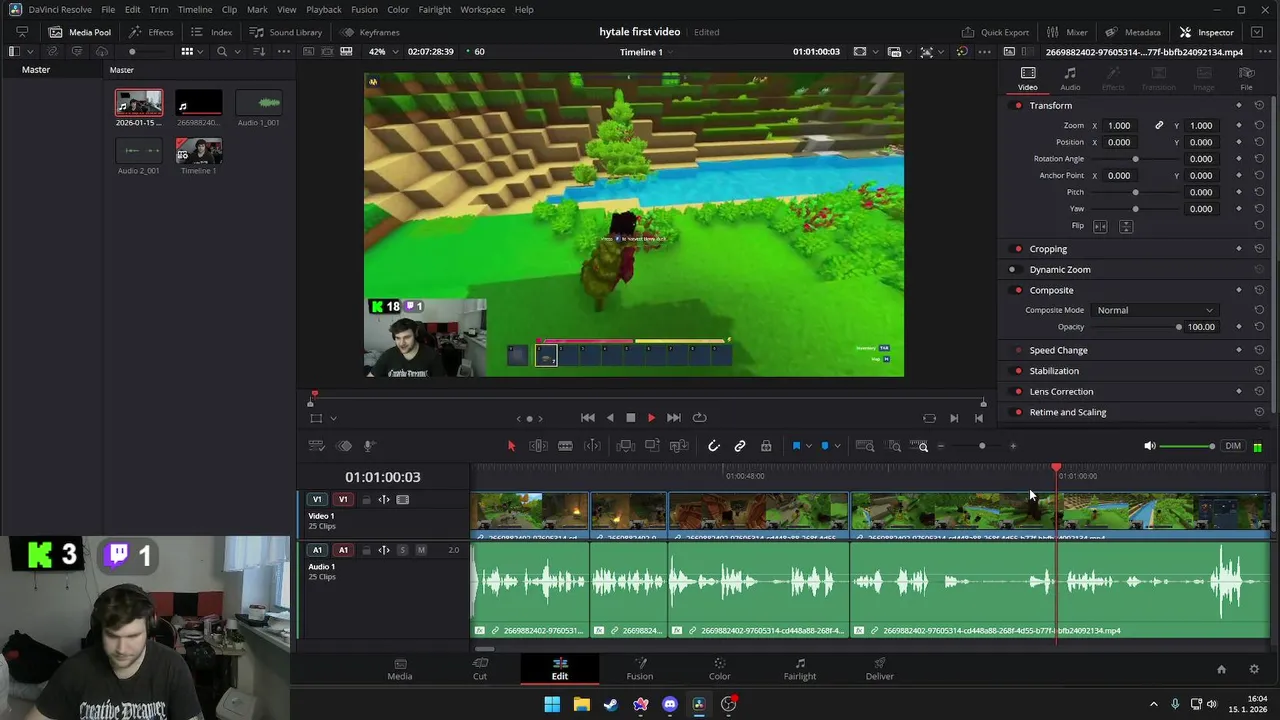Screen dimensions: 1280x720
Task: Mute speaker volume icon in timeline toolbar
Action: [x=1150, y=446]
